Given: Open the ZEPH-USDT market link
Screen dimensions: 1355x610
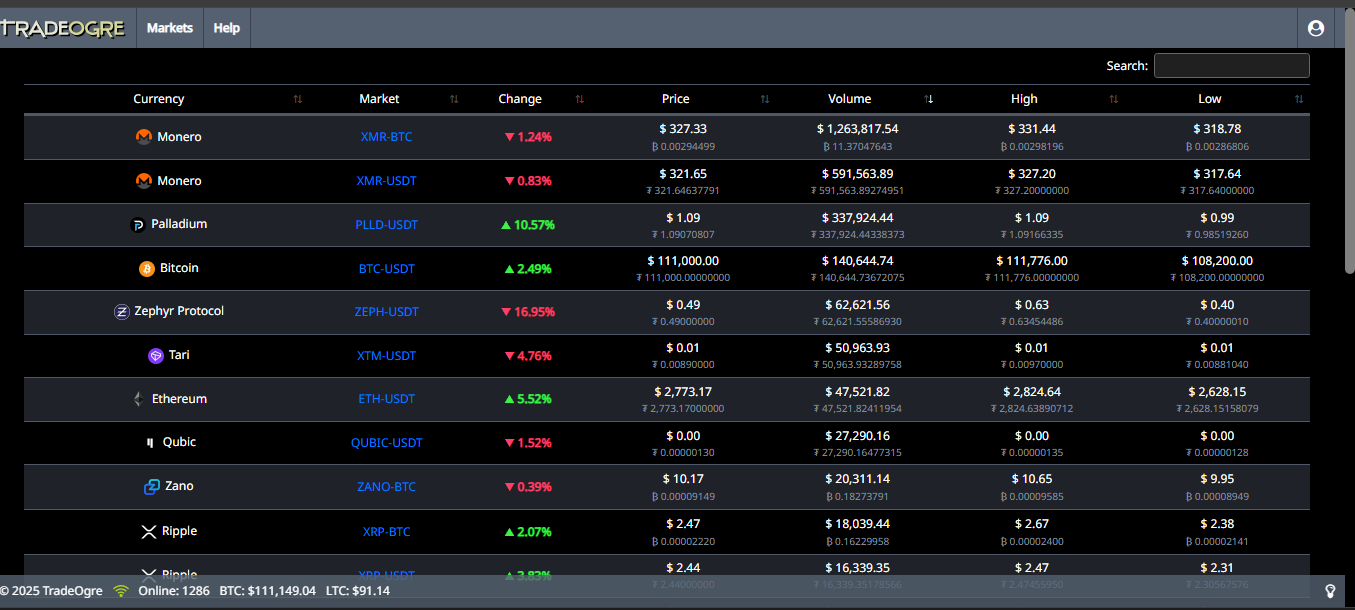Looking at the screenshot, I should (x=386, y=312).
